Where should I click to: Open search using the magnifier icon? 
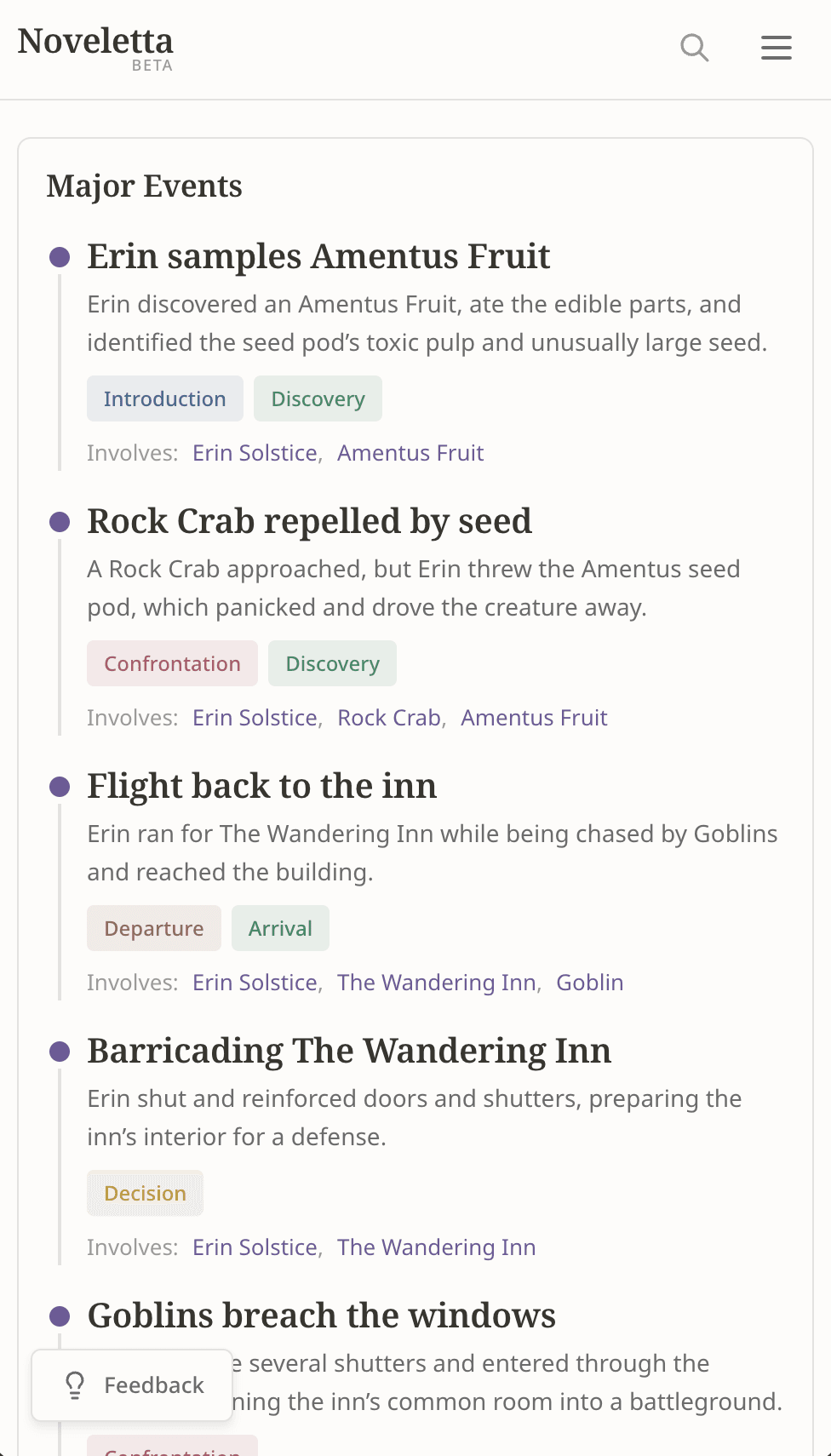(694, 48)
